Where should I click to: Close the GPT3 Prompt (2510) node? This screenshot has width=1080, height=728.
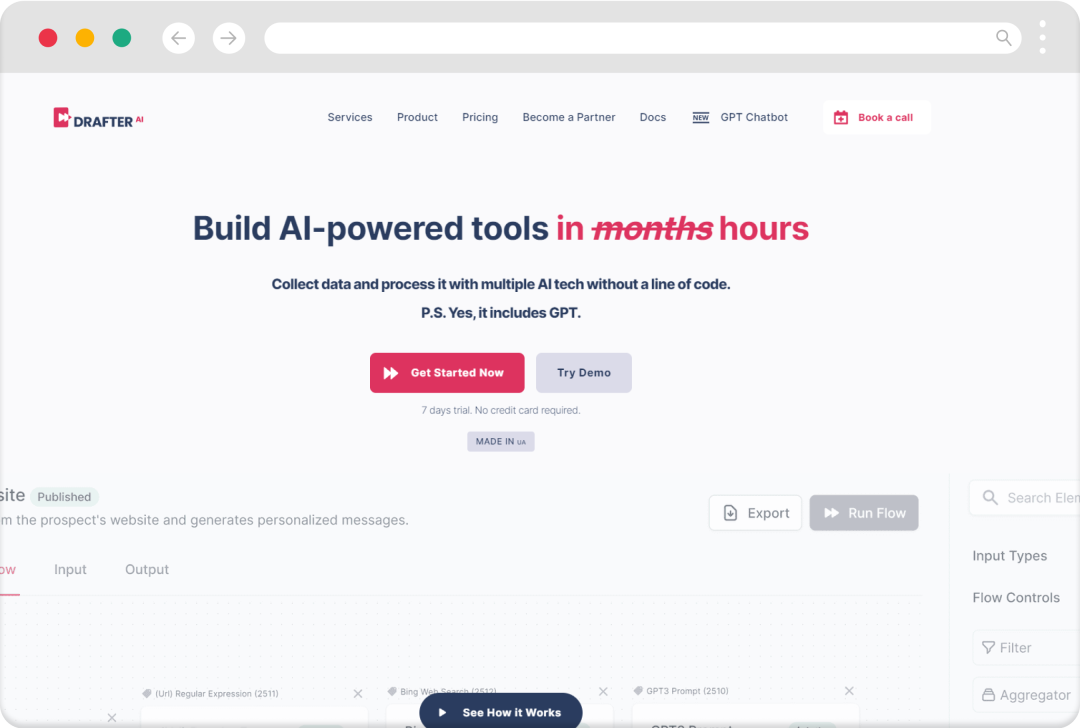coord(849,691)
